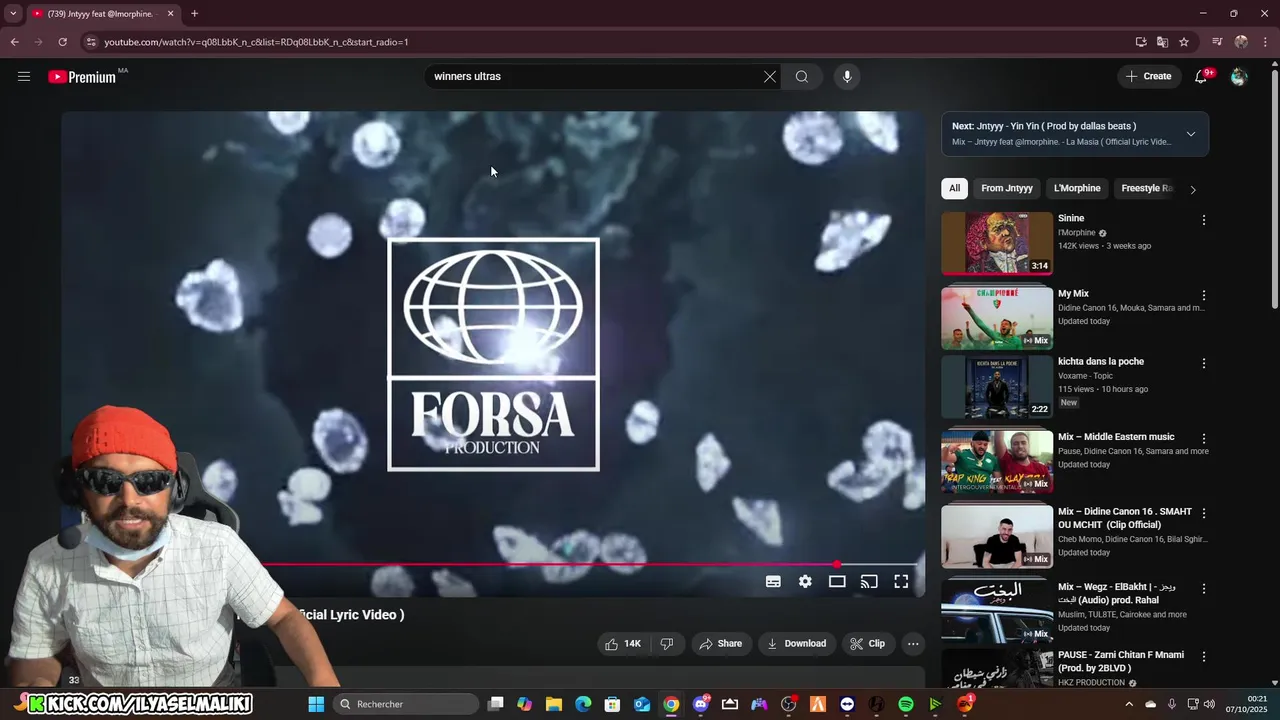This screenshot has width=1280, height=720.
Task: Open the My Mix thumbnail
Action: 997,318
